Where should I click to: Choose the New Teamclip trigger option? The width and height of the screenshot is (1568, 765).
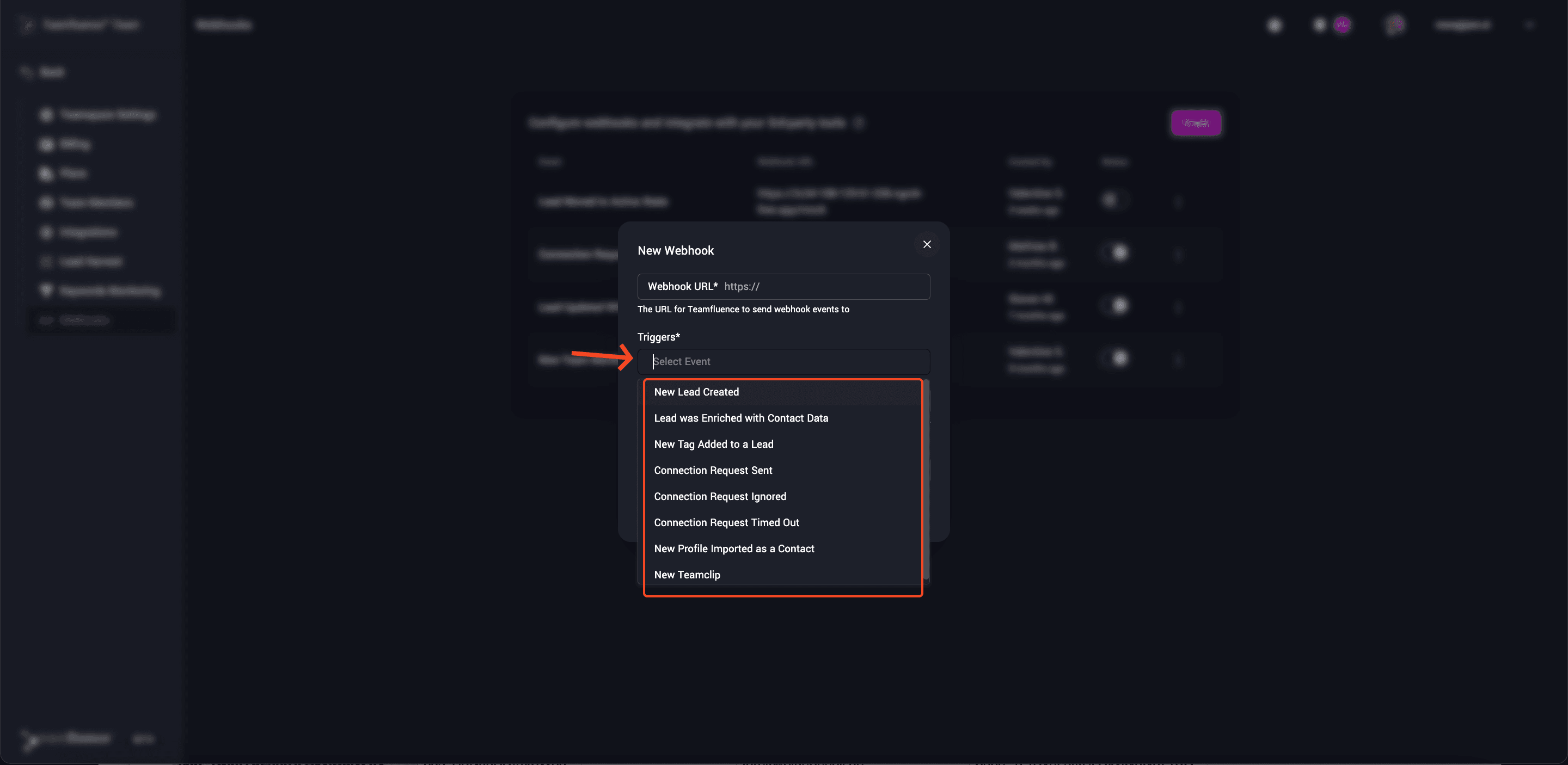point(687,575)
